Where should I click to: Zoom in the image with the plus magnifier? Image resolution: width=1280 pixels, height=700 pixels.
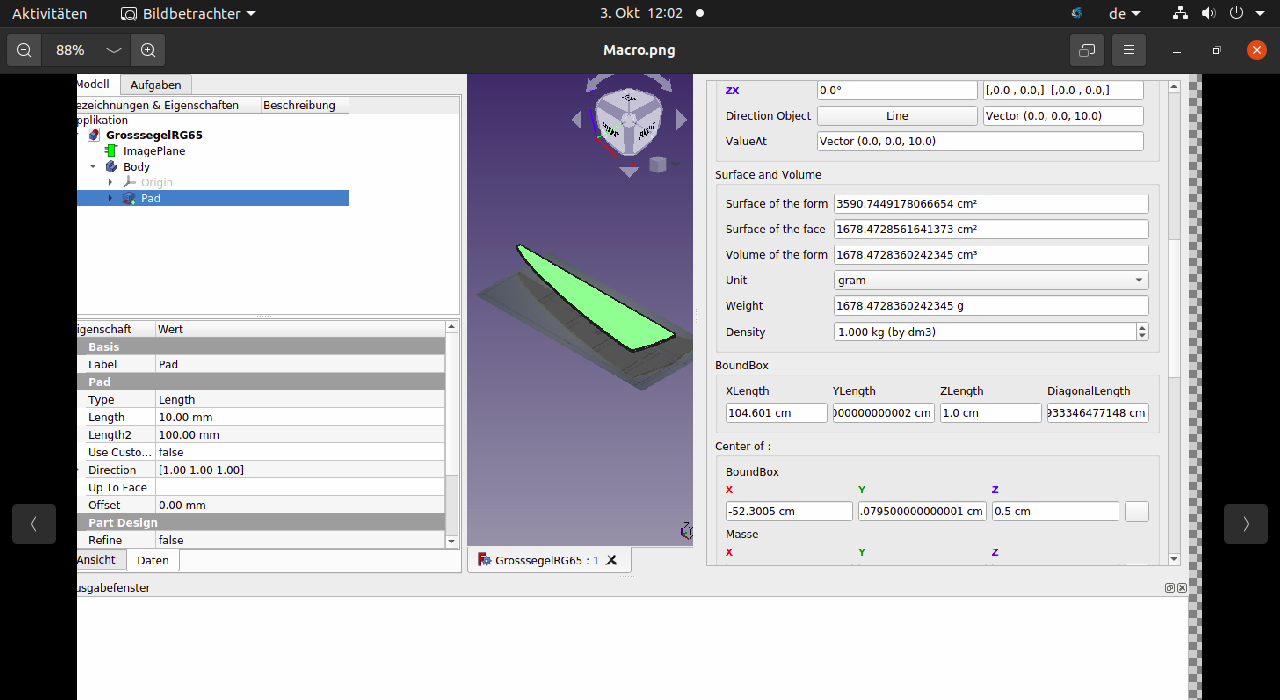point(148,50)
